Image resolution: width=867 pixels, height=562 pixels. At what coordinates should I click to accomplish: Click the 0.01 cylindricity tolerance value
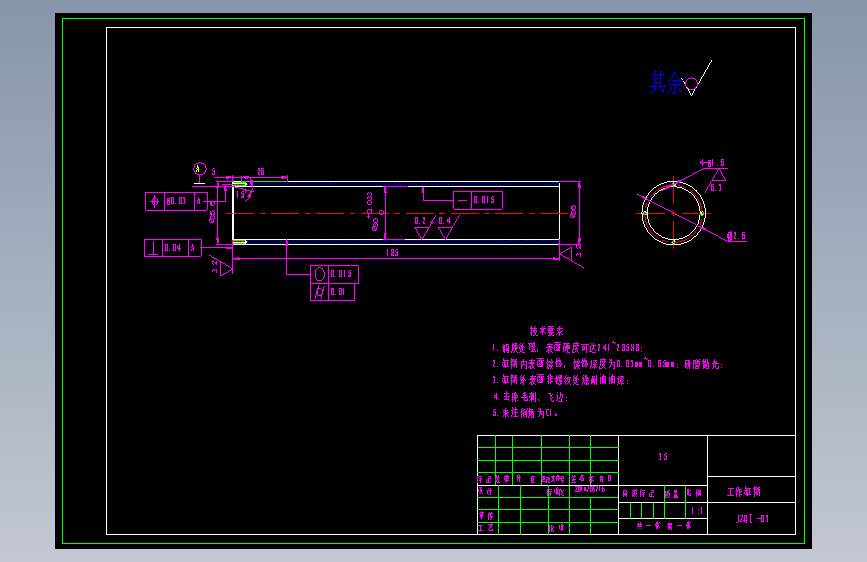338,292
